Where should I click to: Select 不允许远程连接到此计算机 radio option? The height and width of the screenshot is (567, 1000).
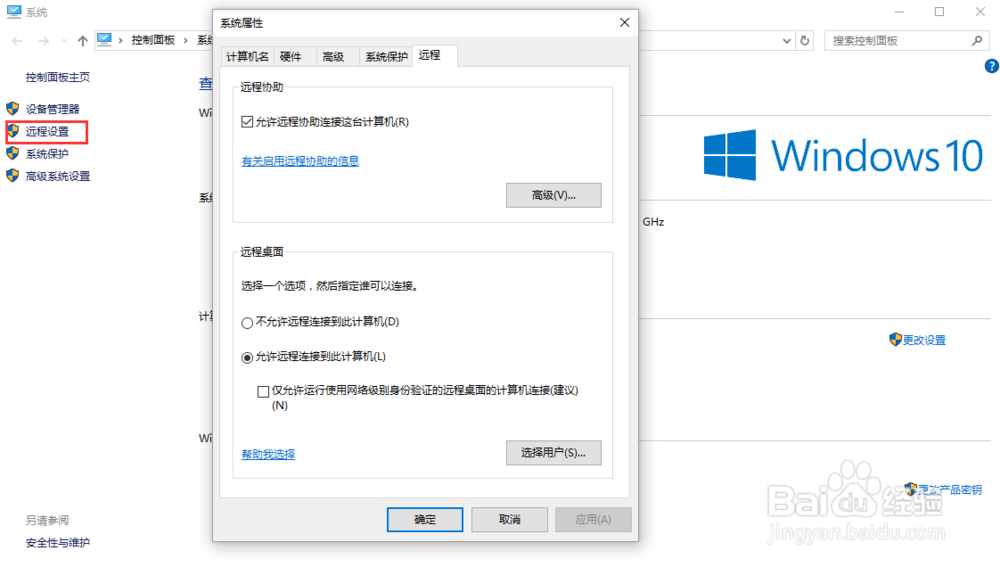(x=247, y=323)
